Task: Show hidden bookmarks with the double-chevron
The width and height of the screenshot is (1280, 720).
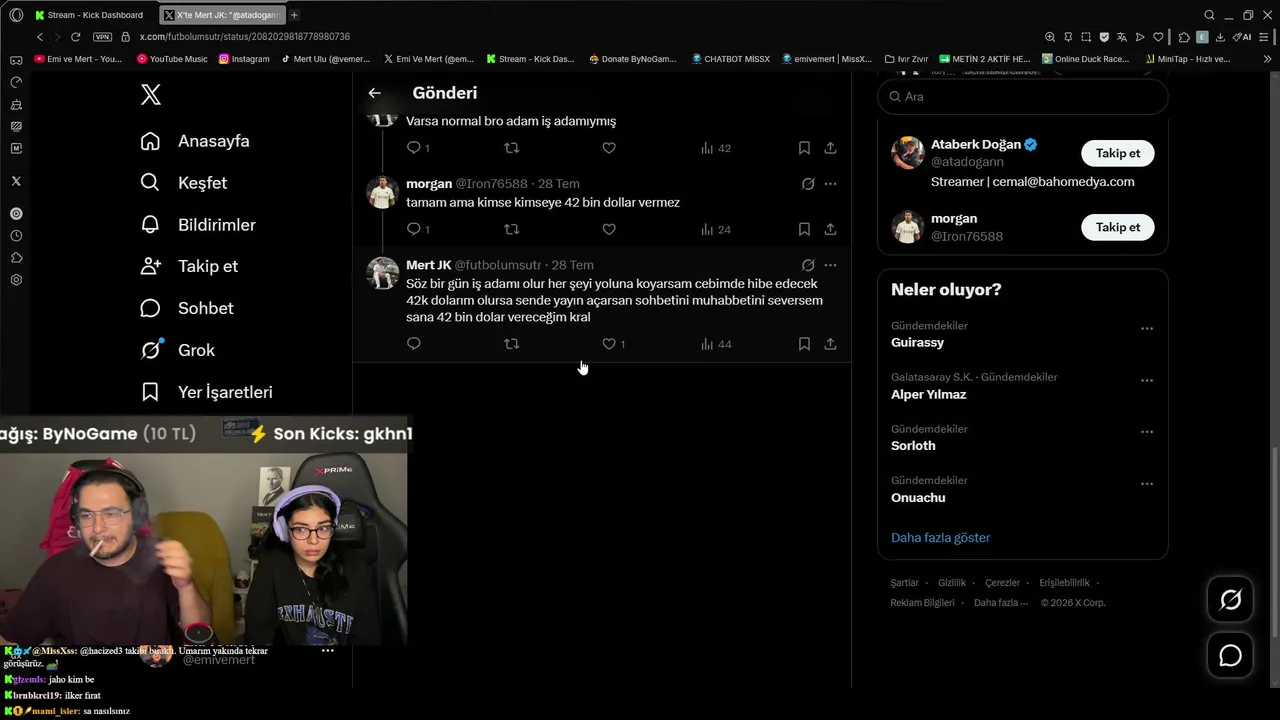Action: click(1268, 59)
